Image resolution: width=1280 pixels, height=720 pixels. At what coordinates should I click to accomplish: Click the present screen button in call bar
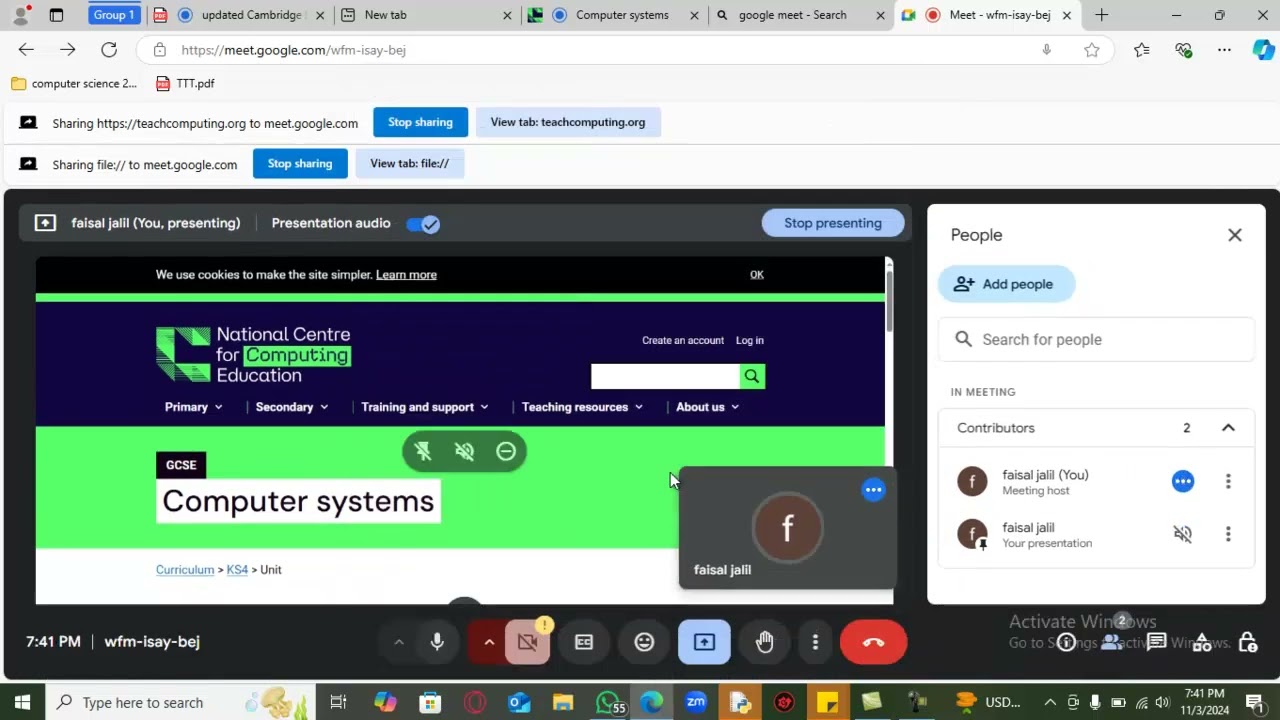(704, 642)
